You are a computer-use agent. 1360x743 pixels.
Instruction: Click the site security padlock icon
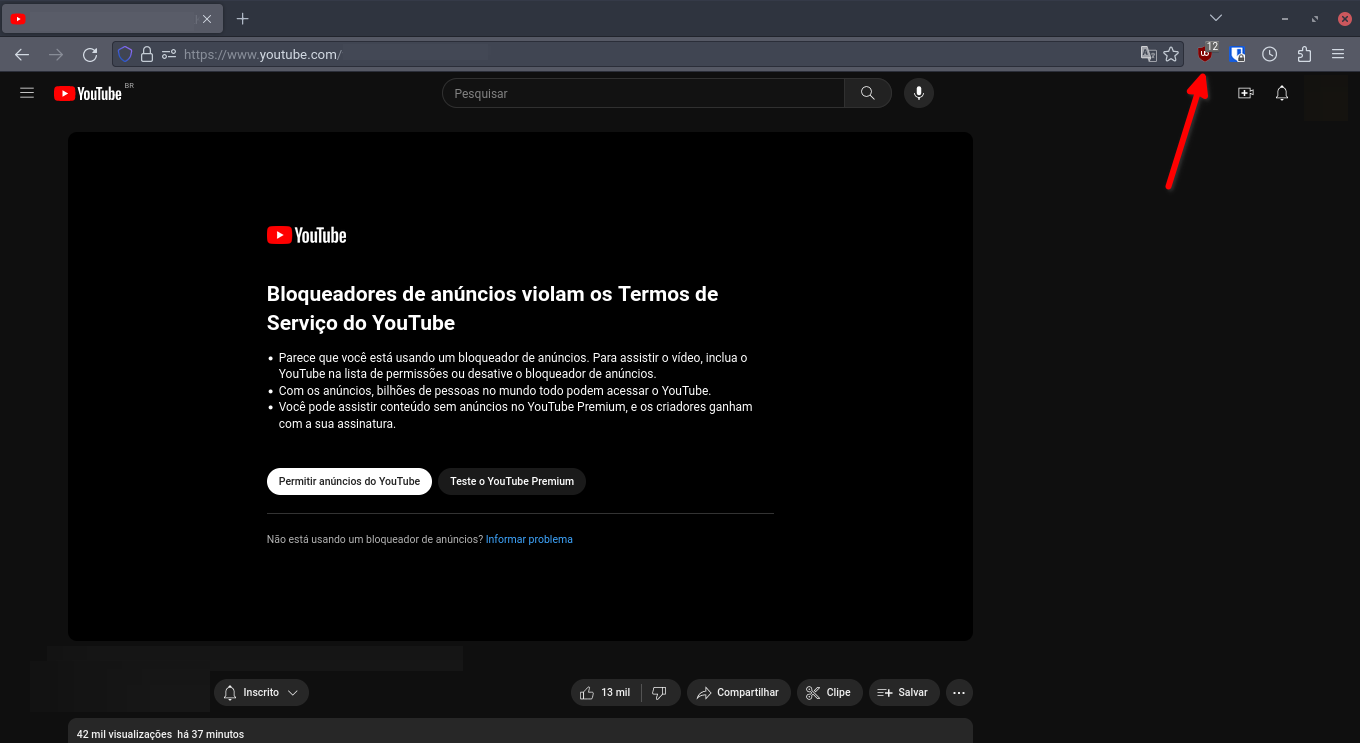point(147,54)
